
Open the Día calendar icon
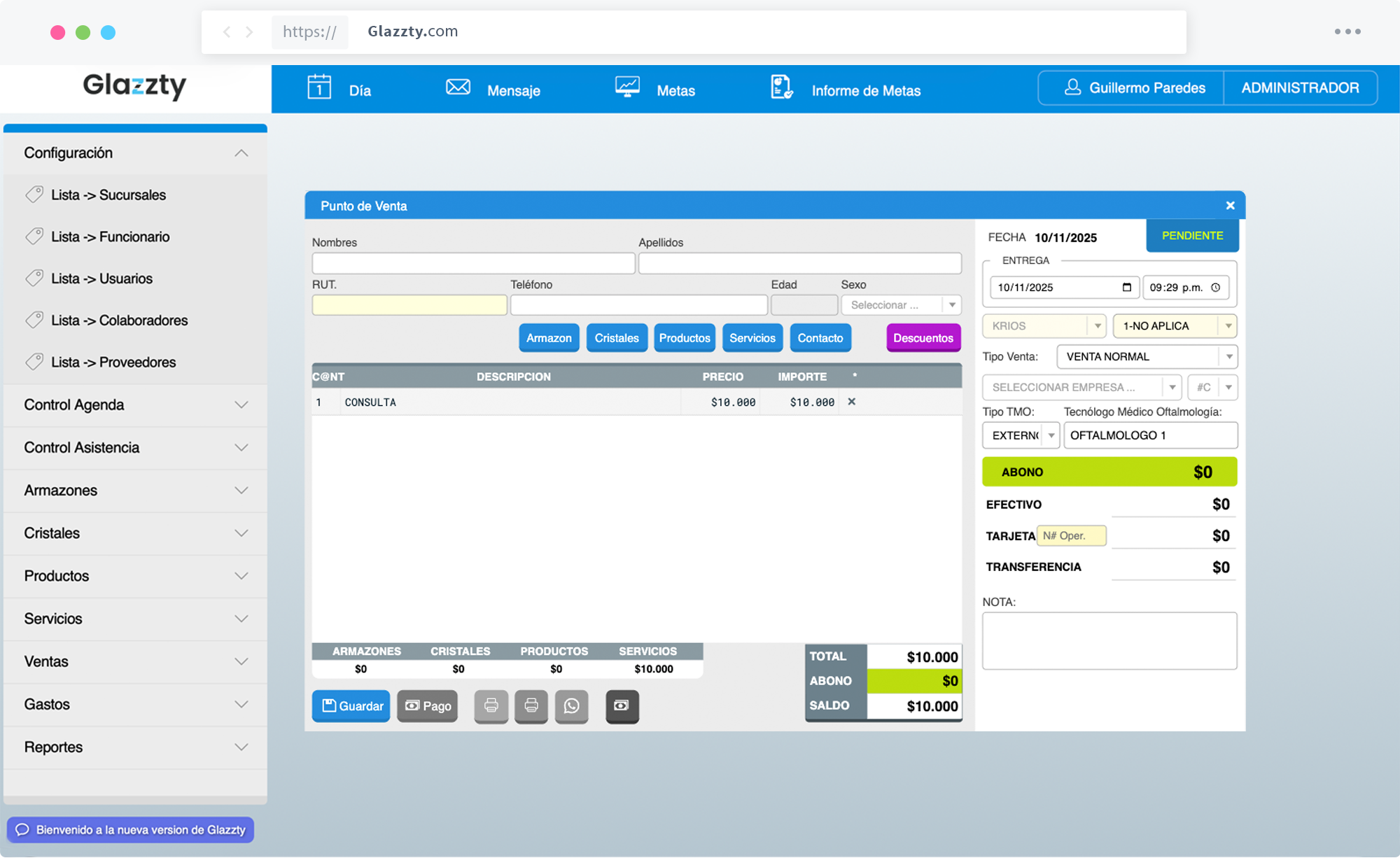pos(320,87)
